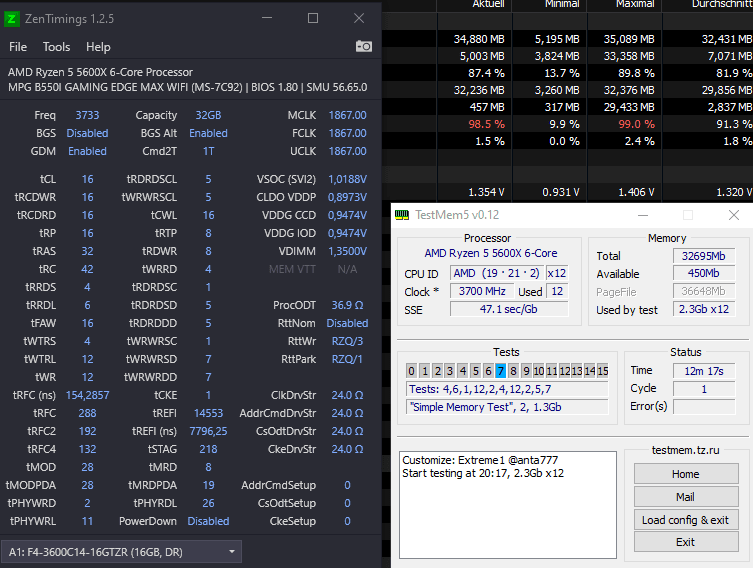Click the Home button in TestMem5

click(686, 474)
